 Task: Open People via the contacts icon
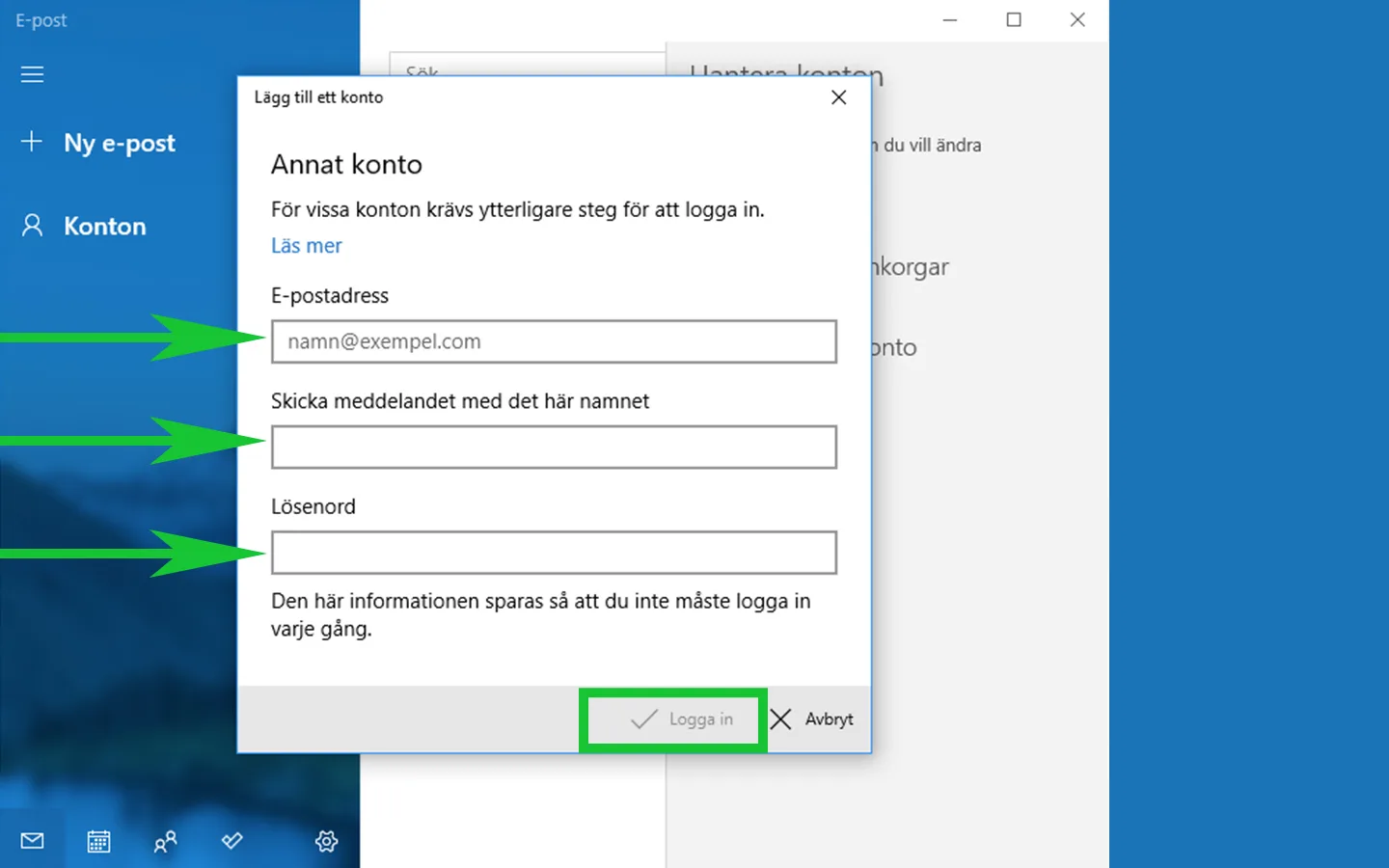coord(164,840)
